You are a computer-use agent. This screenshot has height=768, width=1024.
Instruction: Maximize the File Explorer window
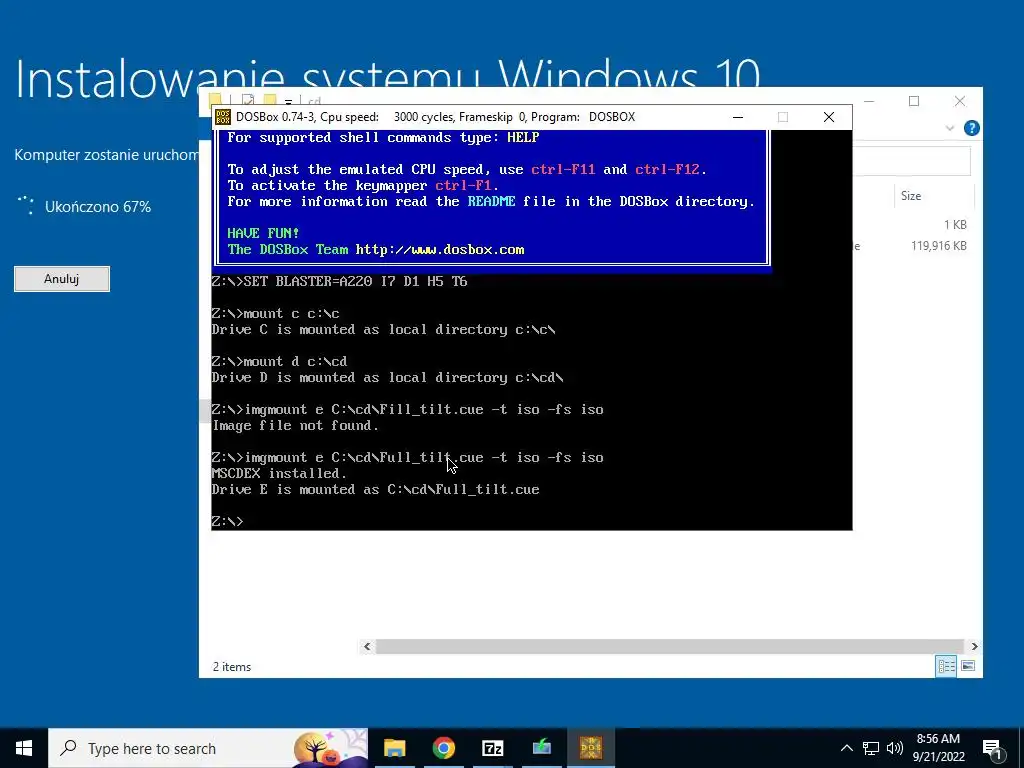tap(914, 101)
